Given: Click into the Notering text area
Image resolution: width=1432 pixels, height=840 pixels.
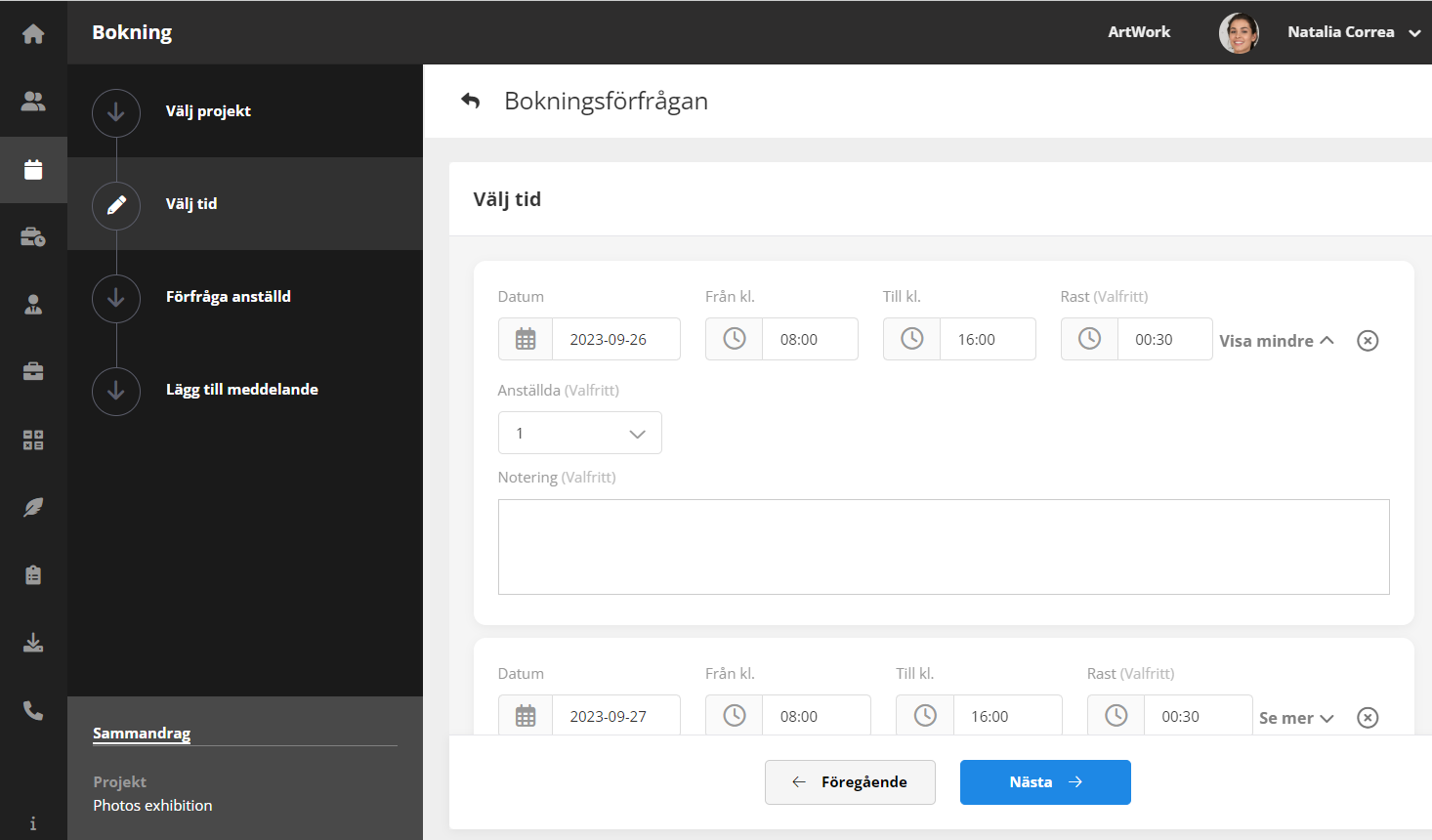Looking at the screenshot, I should click(943, 547).
